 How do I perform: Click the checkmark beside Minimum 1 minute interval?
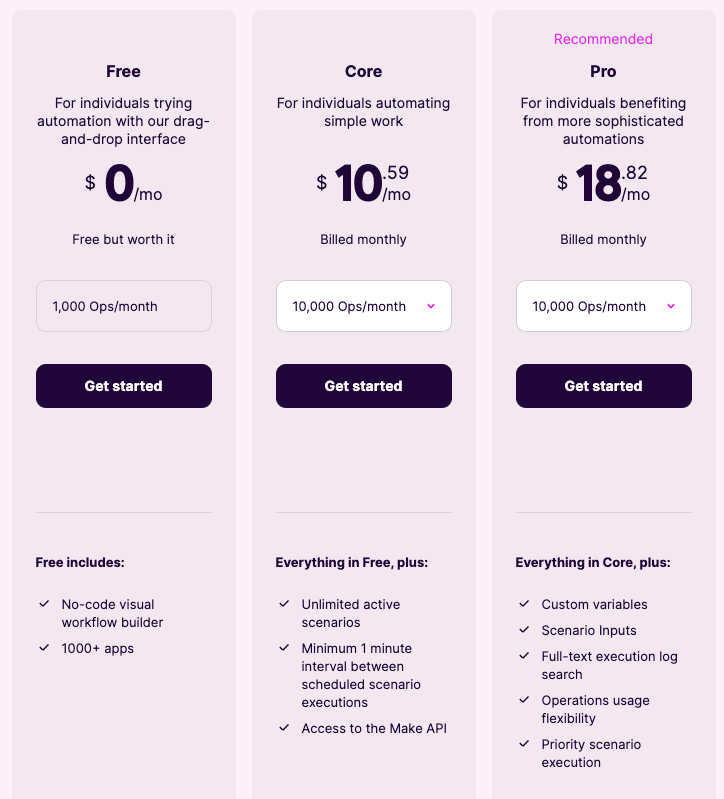click(x=284, y=648)
